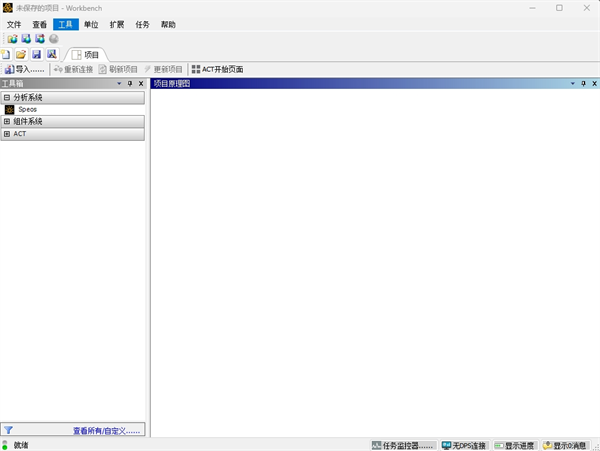600x451 pixels.
Task: Click the filter funnel icon in toolbox
Action: (x=8, y=430)
